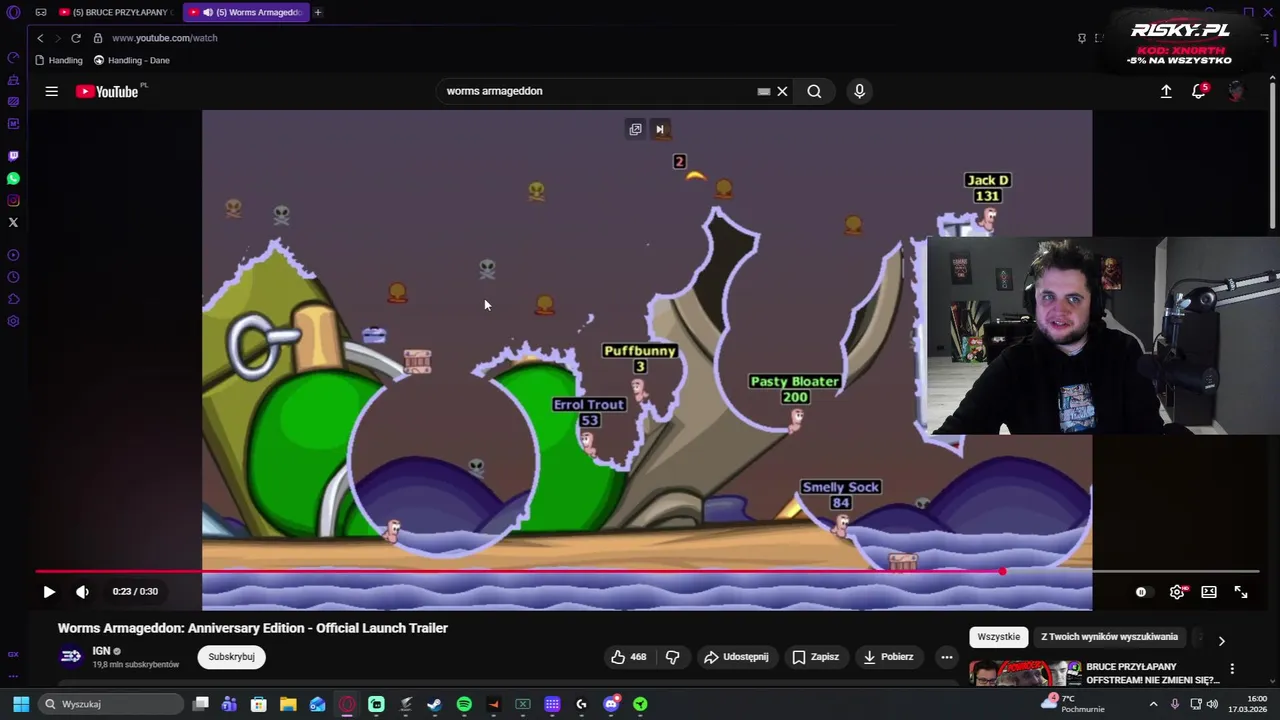The width and height of the screenshot is (1280, 720).
Task: Open the on-screen keyboard icon in search
Action: click(x=764, y=91)
